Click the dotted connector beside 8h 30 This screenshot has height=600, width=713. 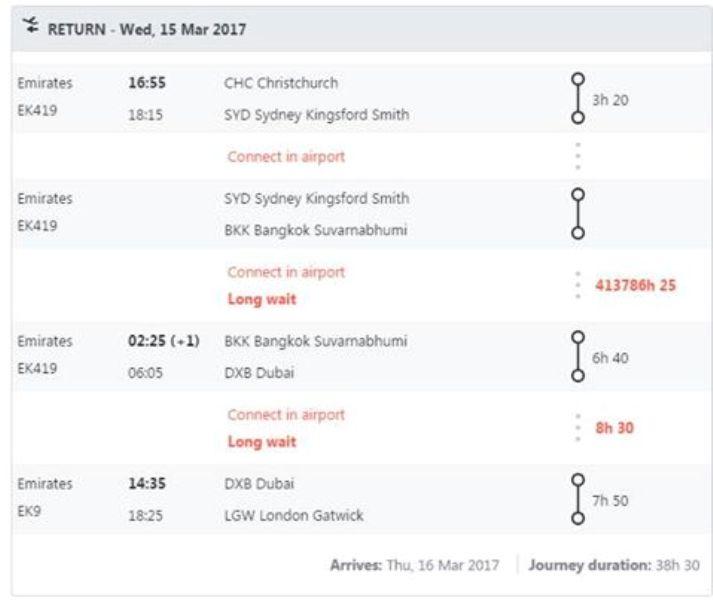tap(577, 428)
